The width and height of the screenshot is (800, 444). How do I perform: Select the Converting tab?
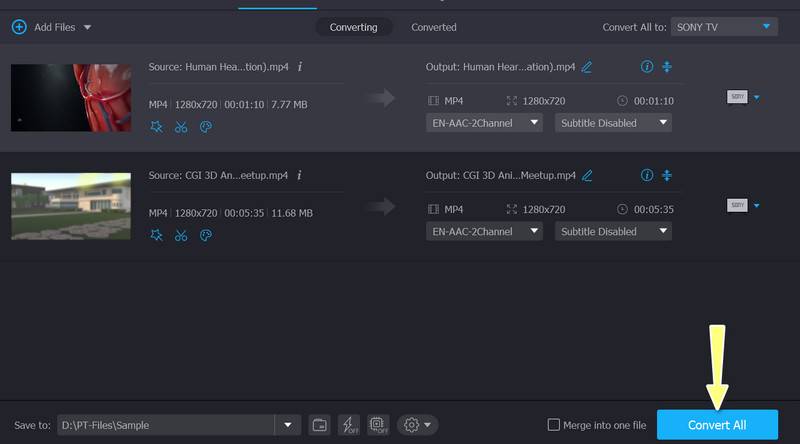[352, 27]
